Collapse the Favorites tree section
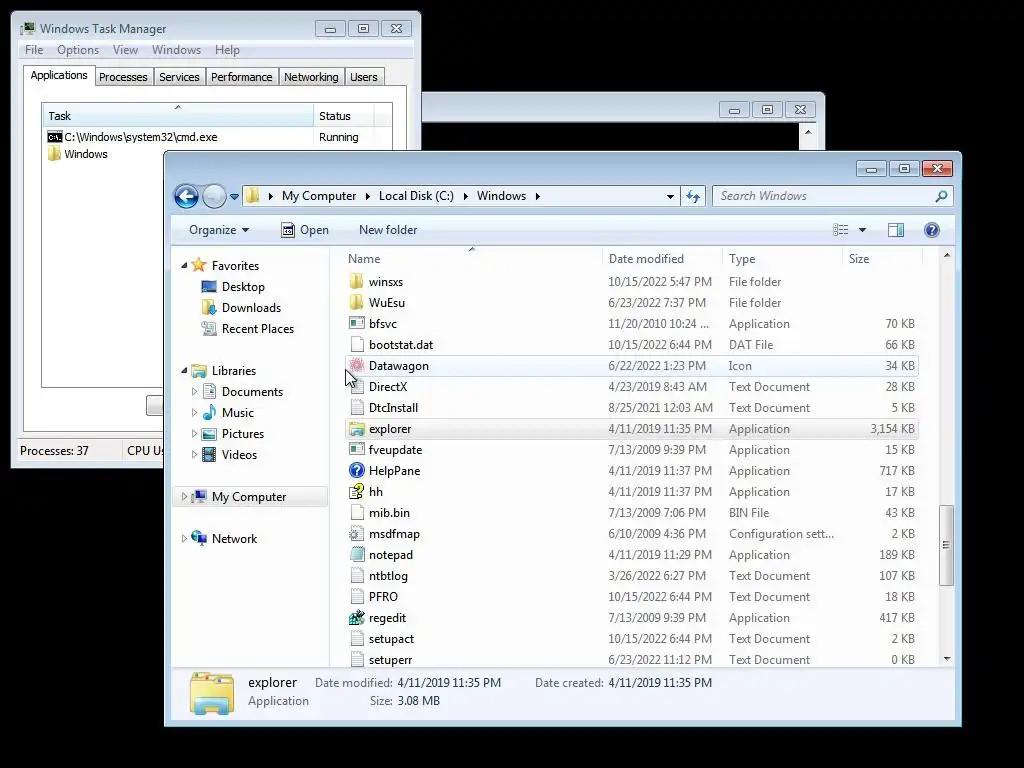 click(184, 265)
